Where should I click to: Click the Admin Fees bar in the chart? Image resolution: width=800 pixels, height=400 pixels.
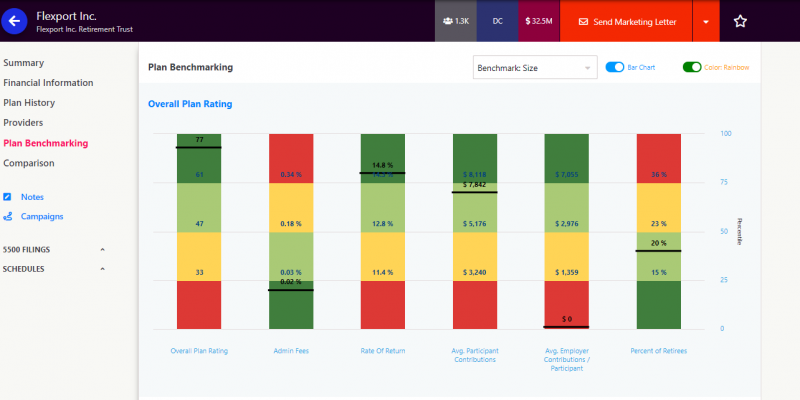(292, 230)
